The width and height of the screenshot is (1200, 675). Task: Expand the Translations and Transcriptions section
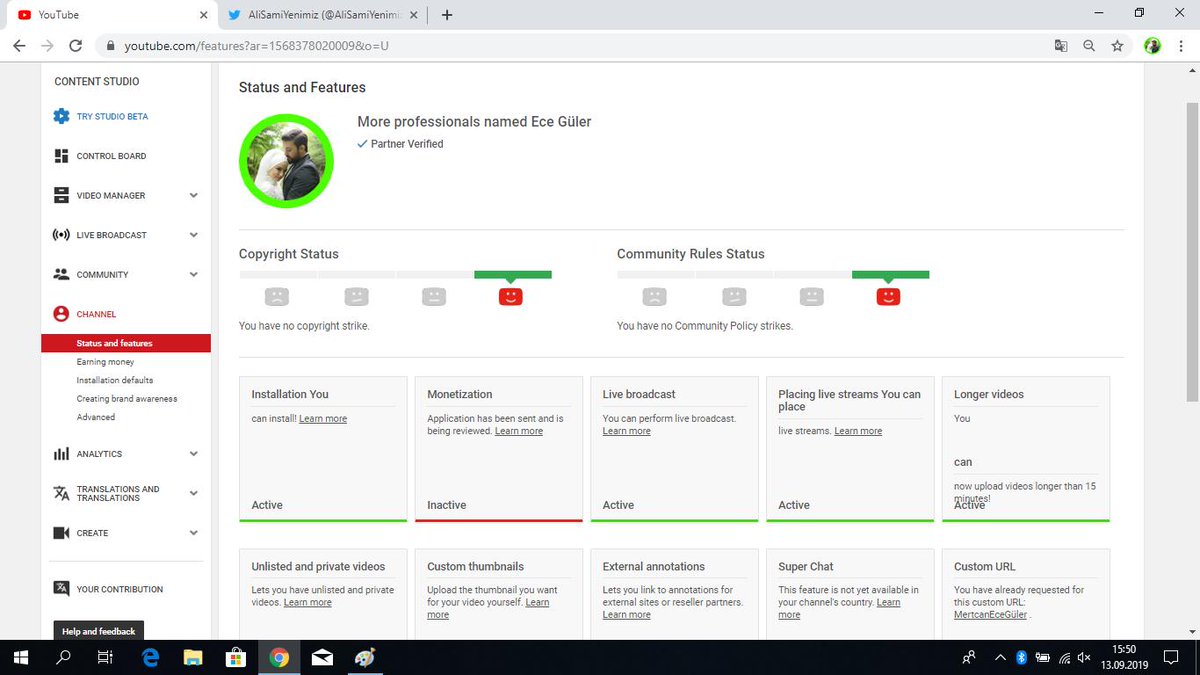pyautogui.click(x=193, y=493)
